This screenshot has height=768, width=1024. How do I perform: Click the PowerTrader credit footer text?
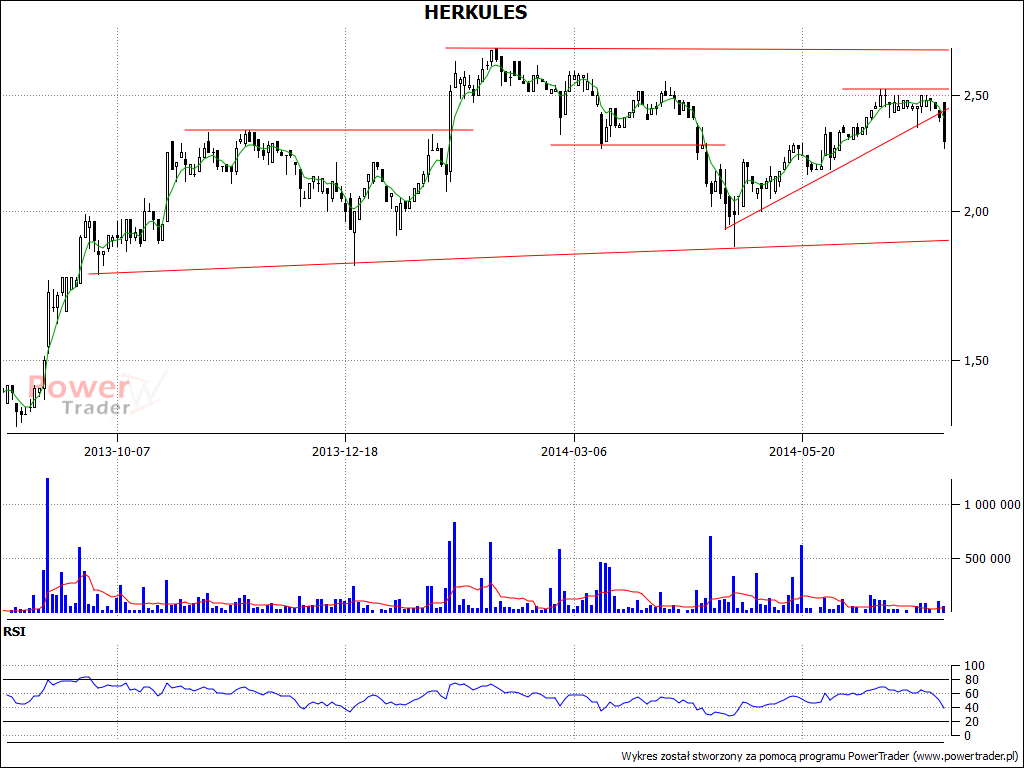coord(820,756)
